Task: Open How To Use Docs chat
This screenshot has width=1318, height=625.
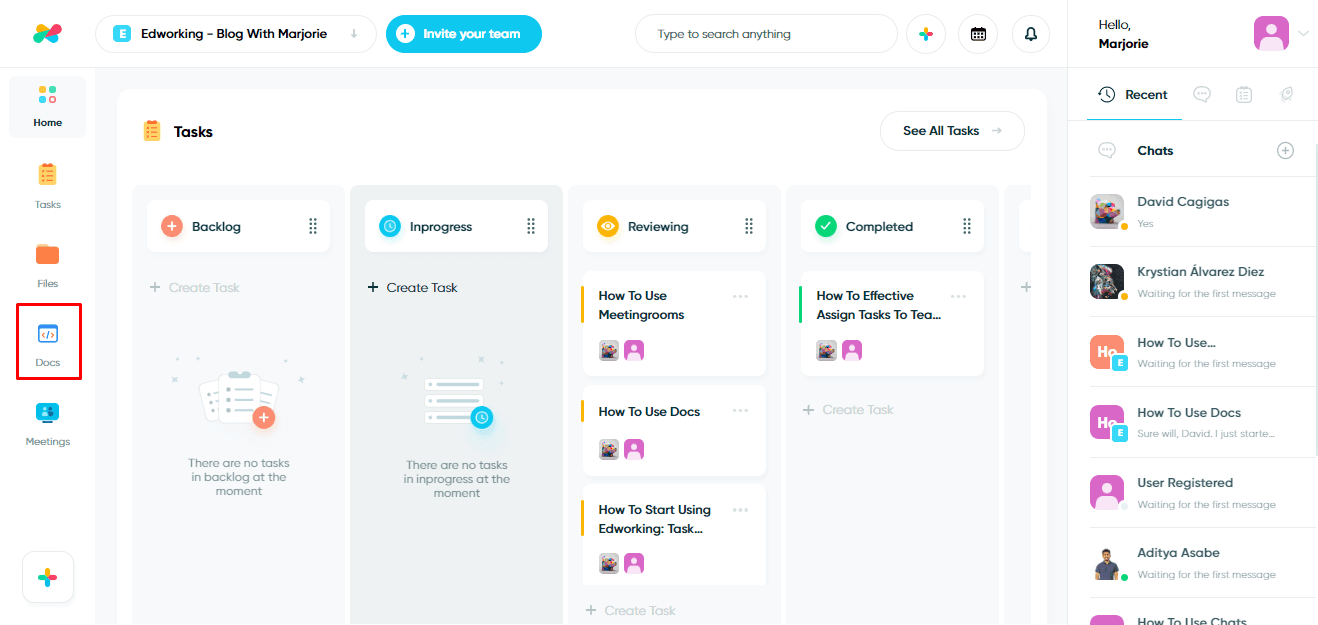Action: pos(1200,422)
